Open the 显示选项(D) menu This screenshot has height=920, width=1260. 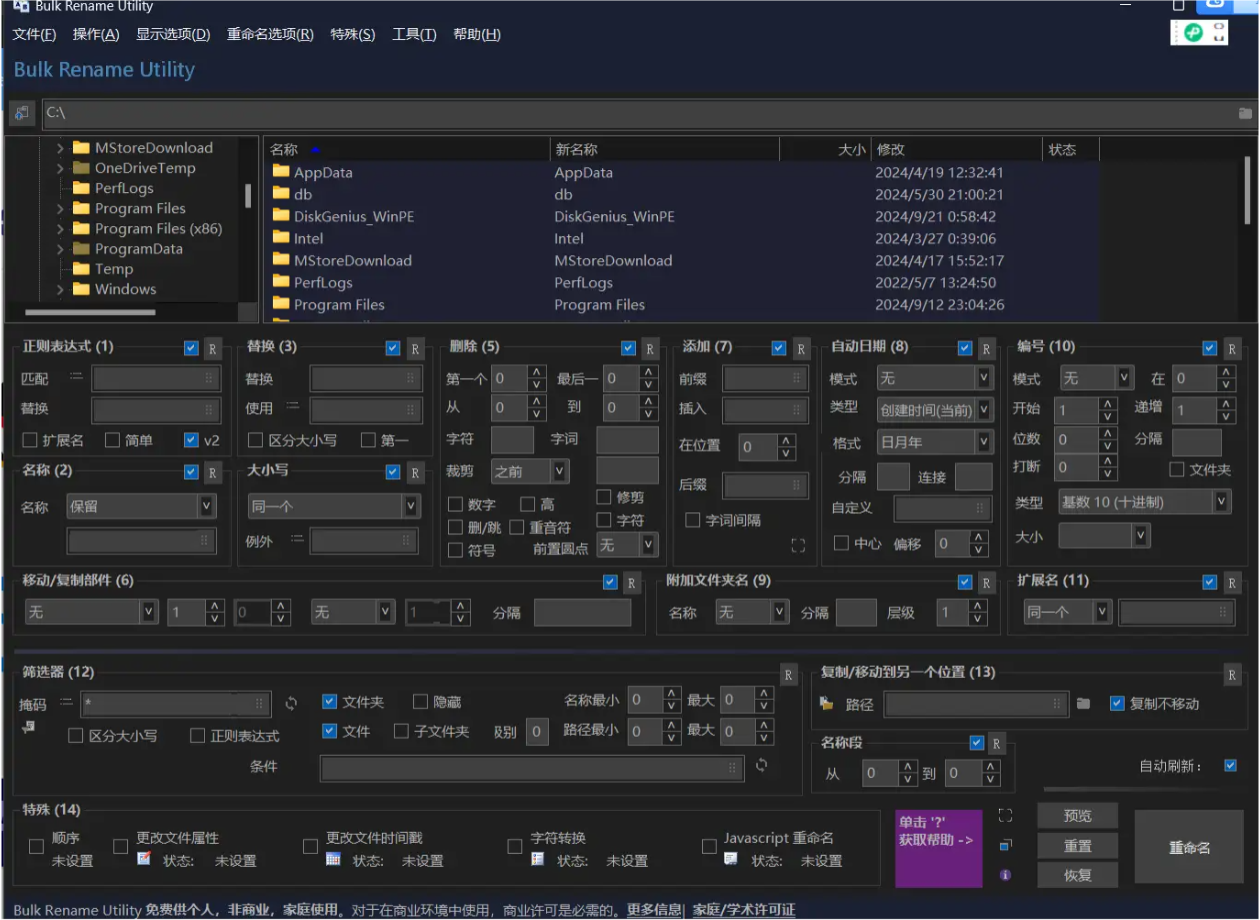173,34
